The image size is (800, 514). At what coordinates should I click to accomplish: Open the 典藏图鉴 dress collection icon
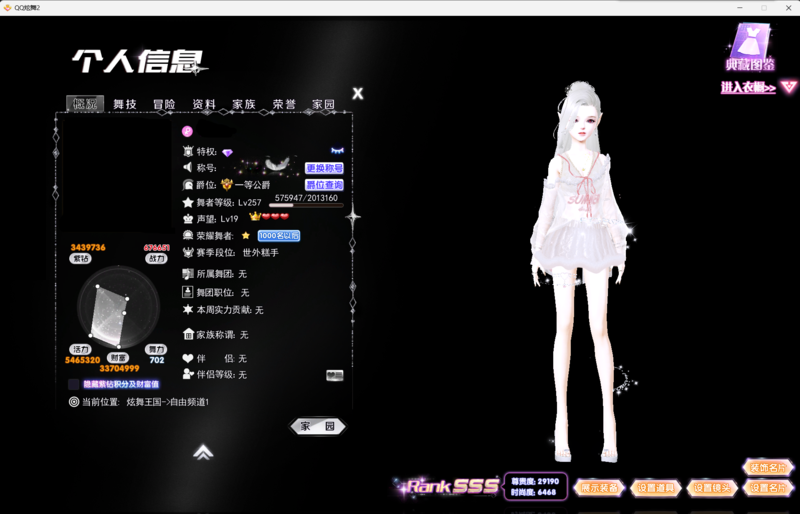point(750,46)
